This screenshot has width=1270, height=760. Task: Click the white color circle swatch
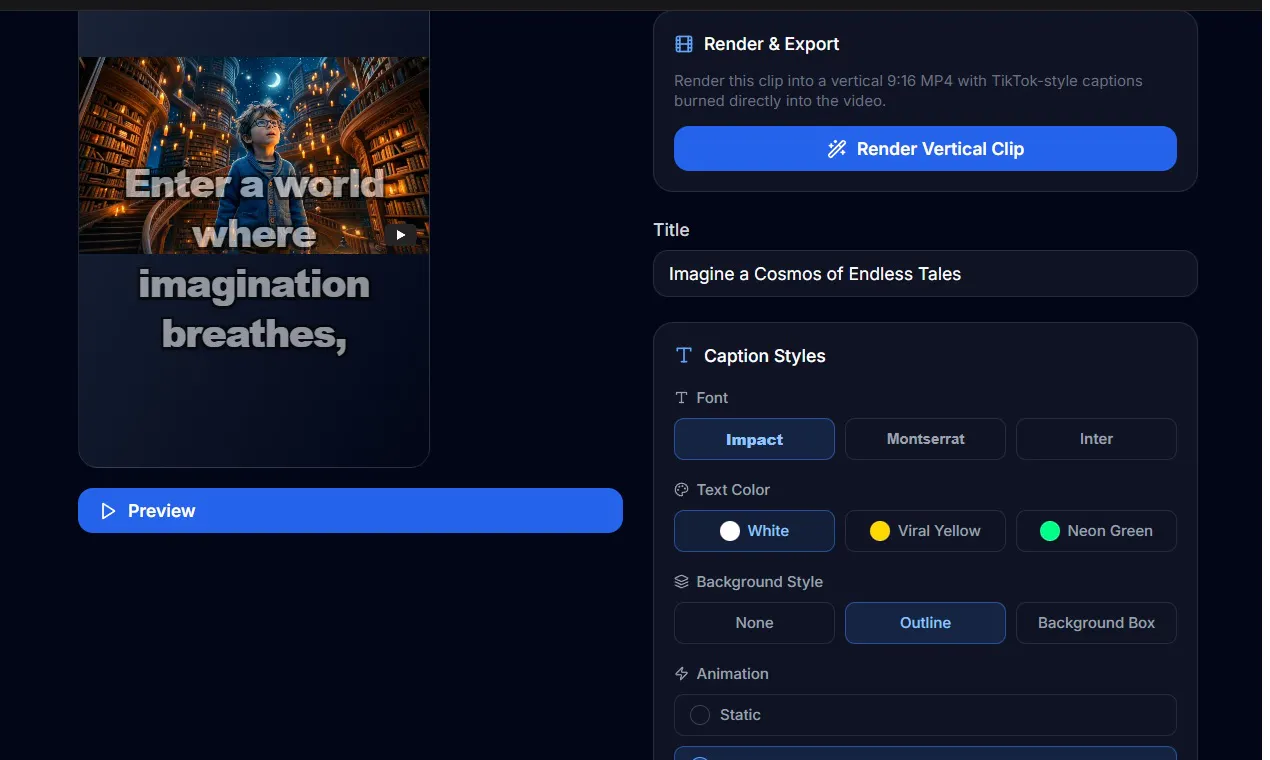pos(730,531)
